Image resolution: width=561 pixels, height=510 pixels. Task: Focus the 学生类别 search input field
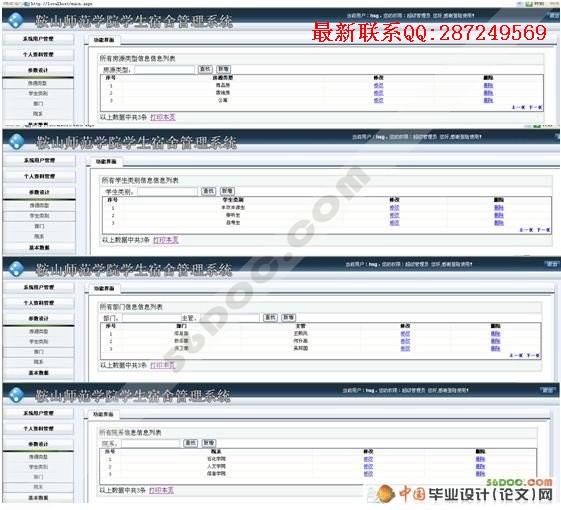pyautogui.click(x=167, y=191)
